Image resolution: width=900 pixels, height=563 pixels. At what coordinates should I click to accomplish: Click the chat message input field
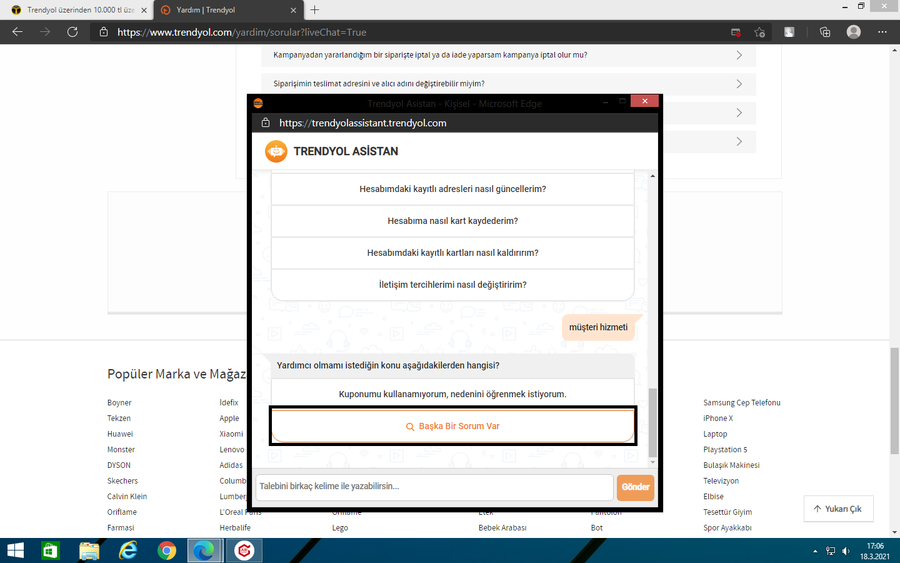click(435, 487)
